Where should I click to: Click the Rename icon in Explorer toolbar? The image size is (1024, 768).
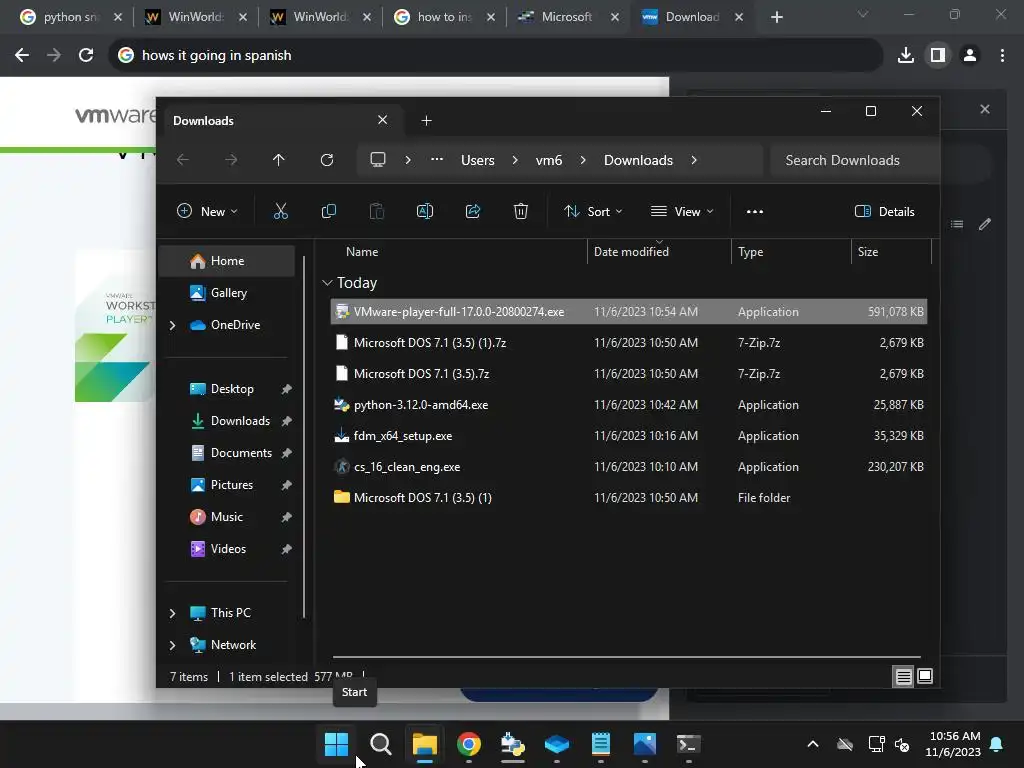point(424,212)
